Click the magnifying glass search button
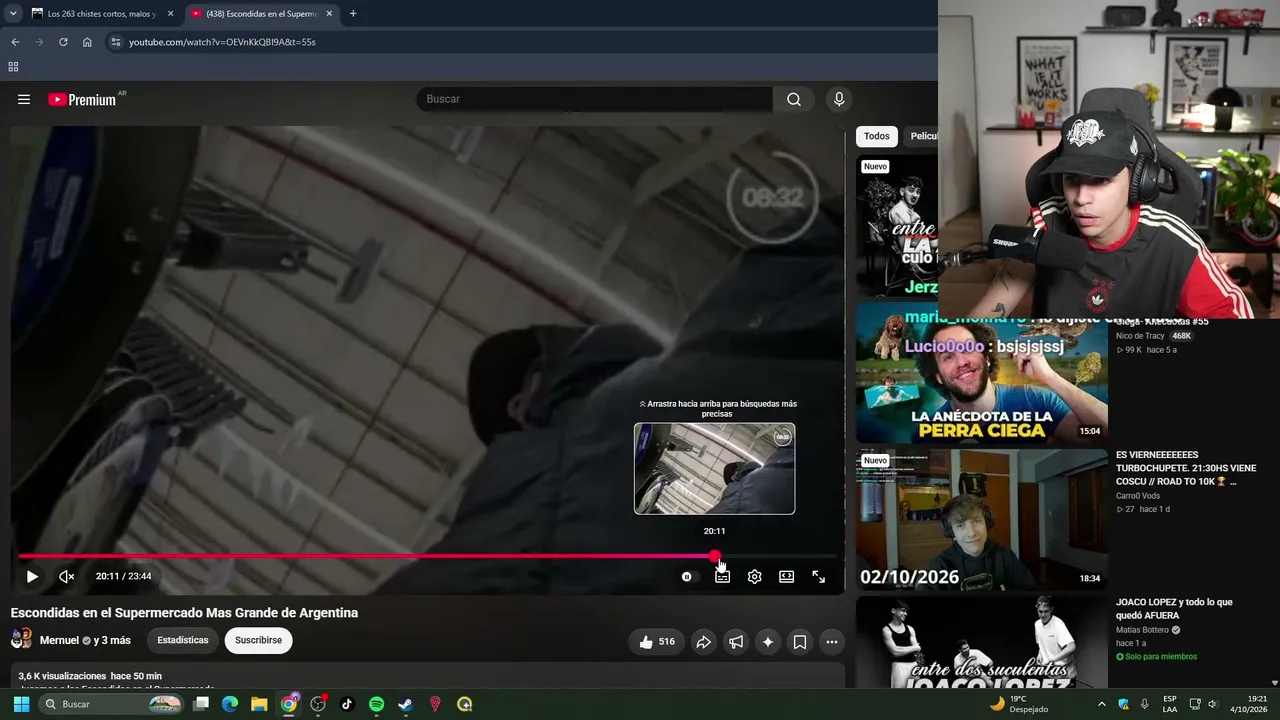Screen dimensions: 1280x720 tap(794, 99)
